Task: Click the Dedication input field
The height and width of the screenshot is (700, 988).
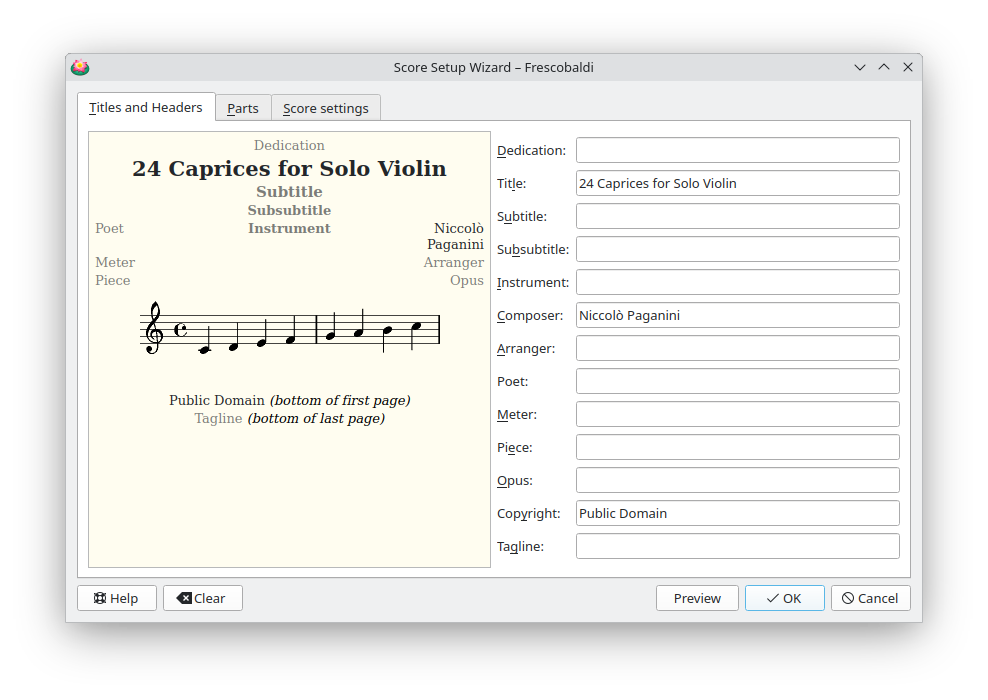Action: (x=737, y=151)
